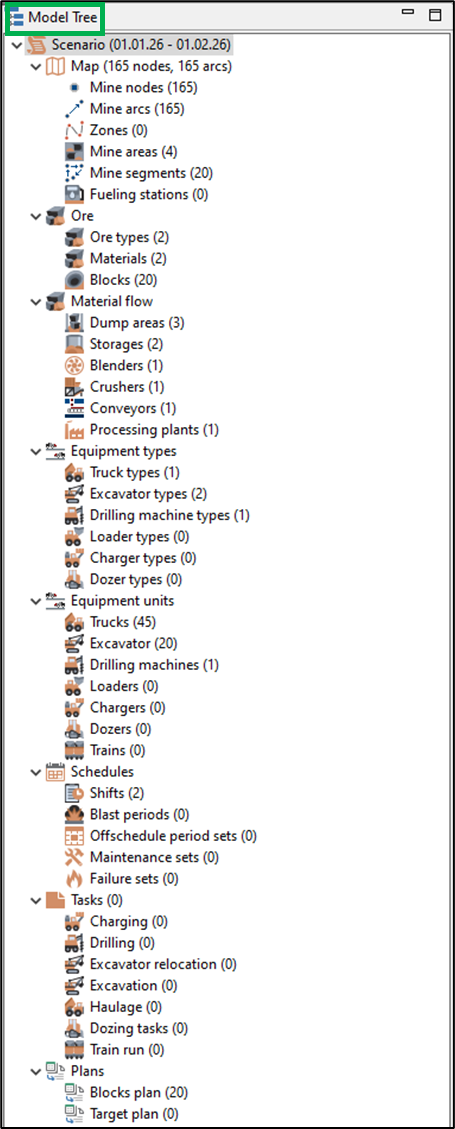Collapse the Equipment types chevron

pyautogui.click(x=36, y=451)
